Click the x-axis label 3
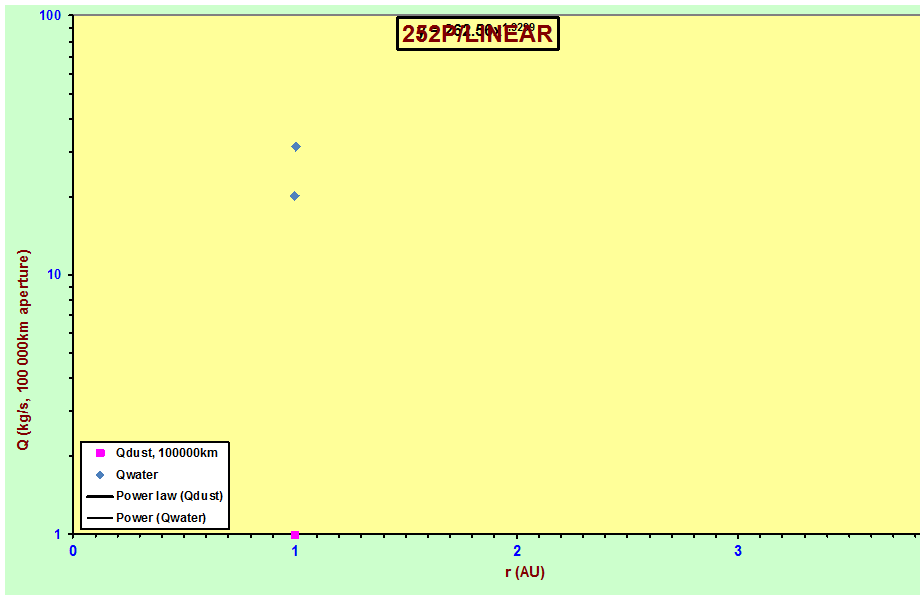 point(738,551)
